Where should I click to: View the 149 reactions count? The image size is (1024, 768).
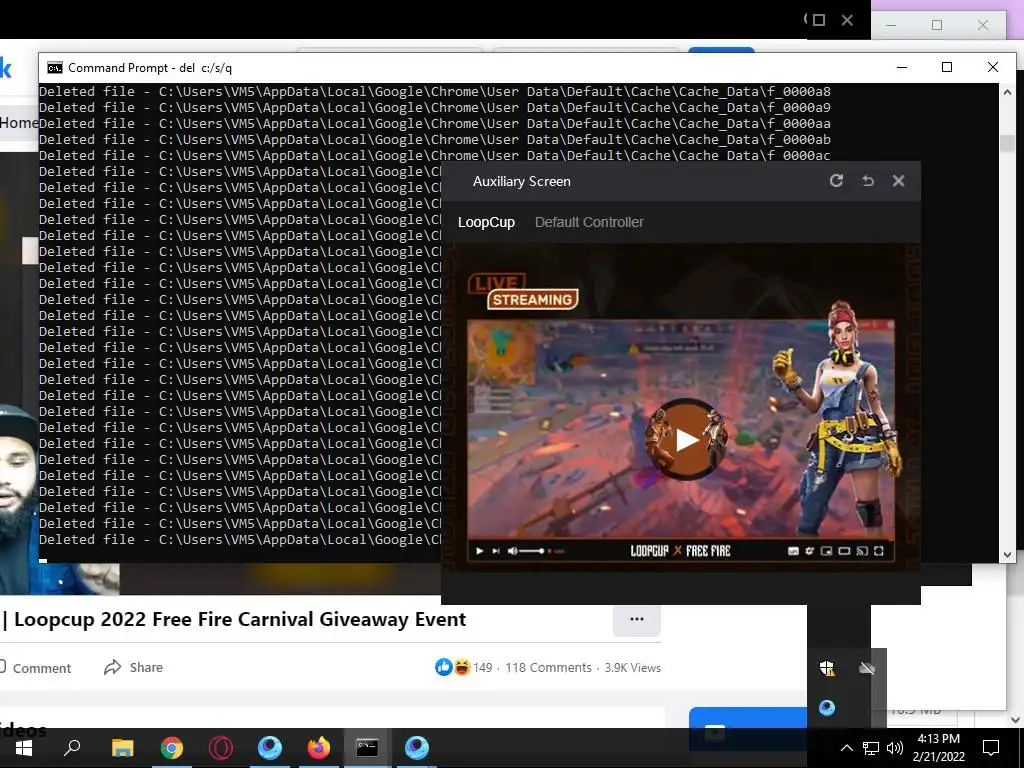483,667
